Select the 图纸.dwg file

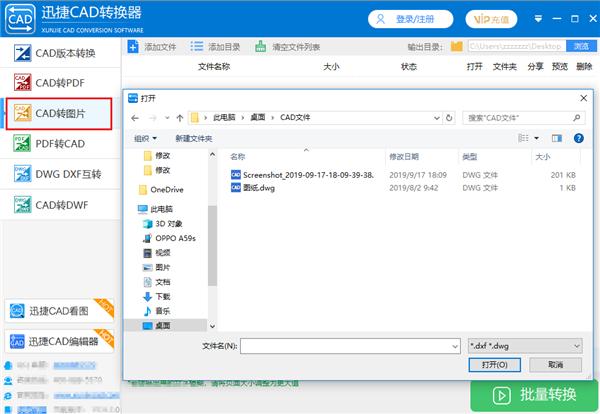(x=253, y=187)
